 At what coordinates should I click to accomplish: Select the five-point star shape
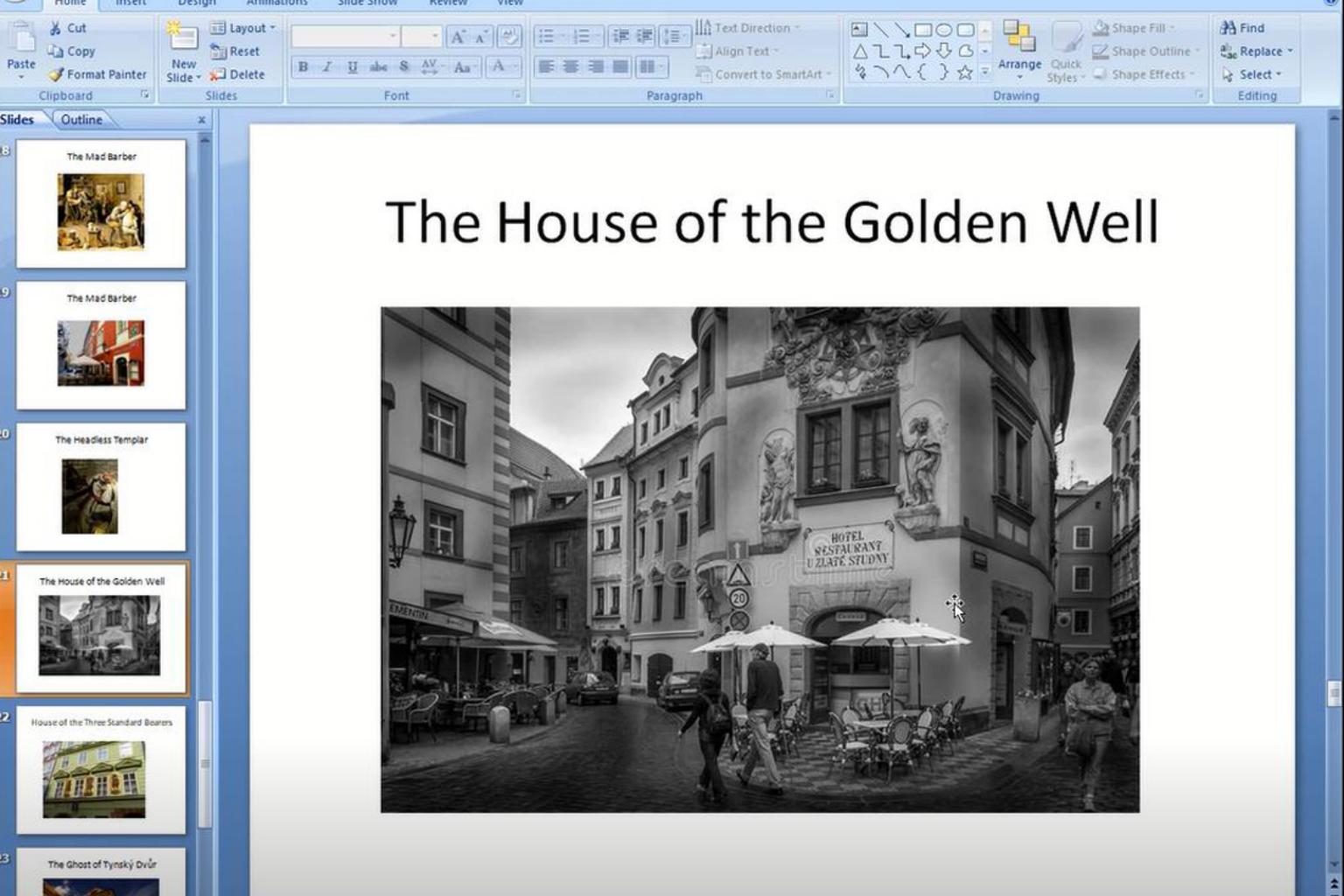(x=965, y=73)
